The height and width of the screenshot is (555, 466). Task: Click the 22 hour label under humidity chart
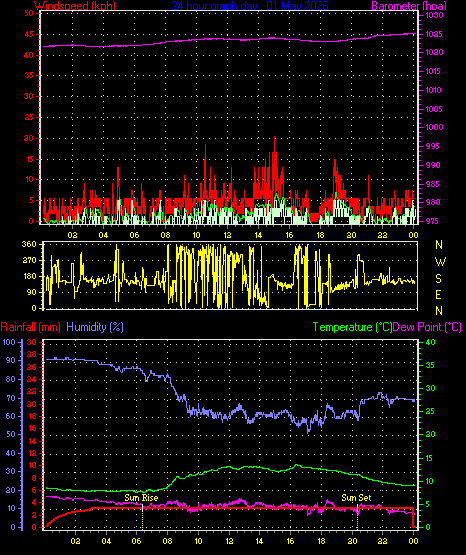coord(382,541)
